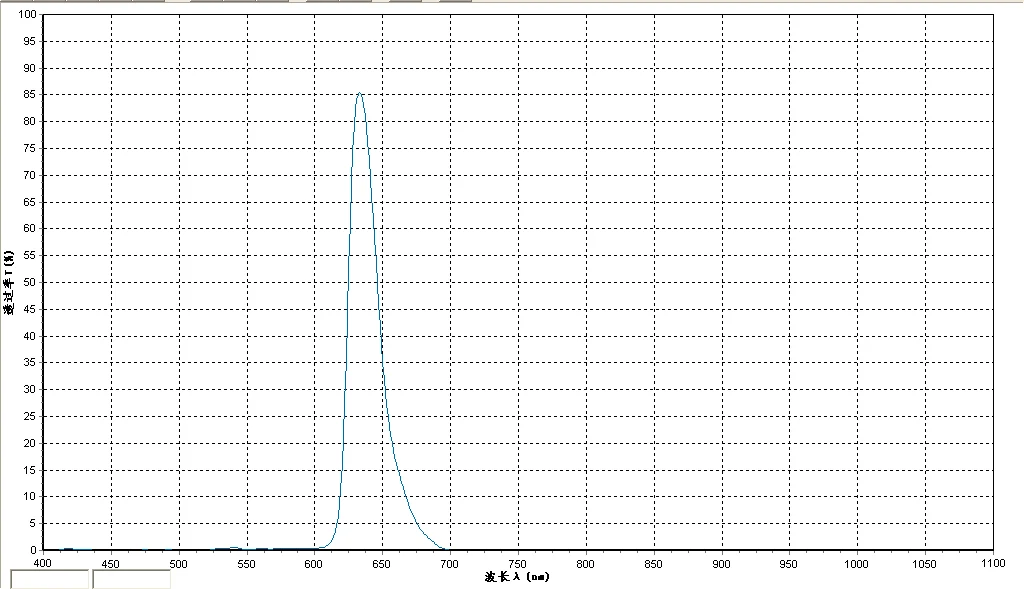Click the x-axis tick label "400"

coord(42,563)
